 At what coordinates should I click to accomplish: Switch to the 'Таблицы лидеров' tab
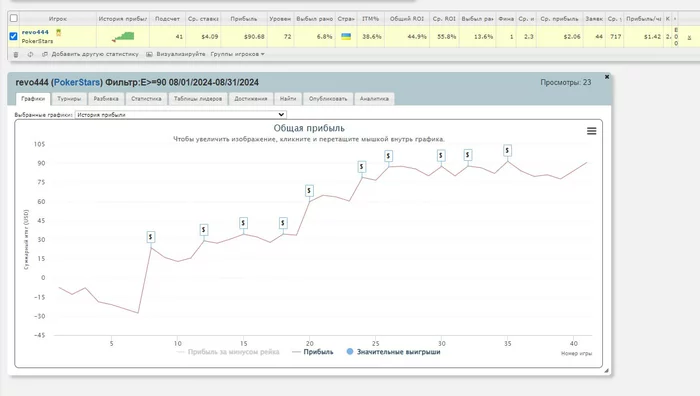coord(198,99)
